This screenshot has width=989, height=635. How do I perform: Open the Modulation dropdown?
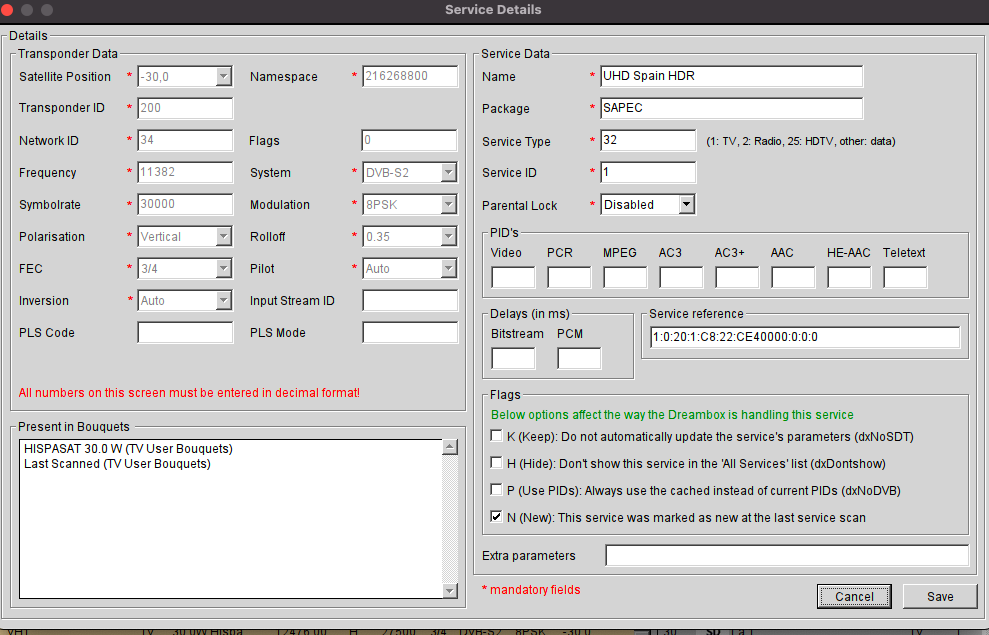[449, 205]
